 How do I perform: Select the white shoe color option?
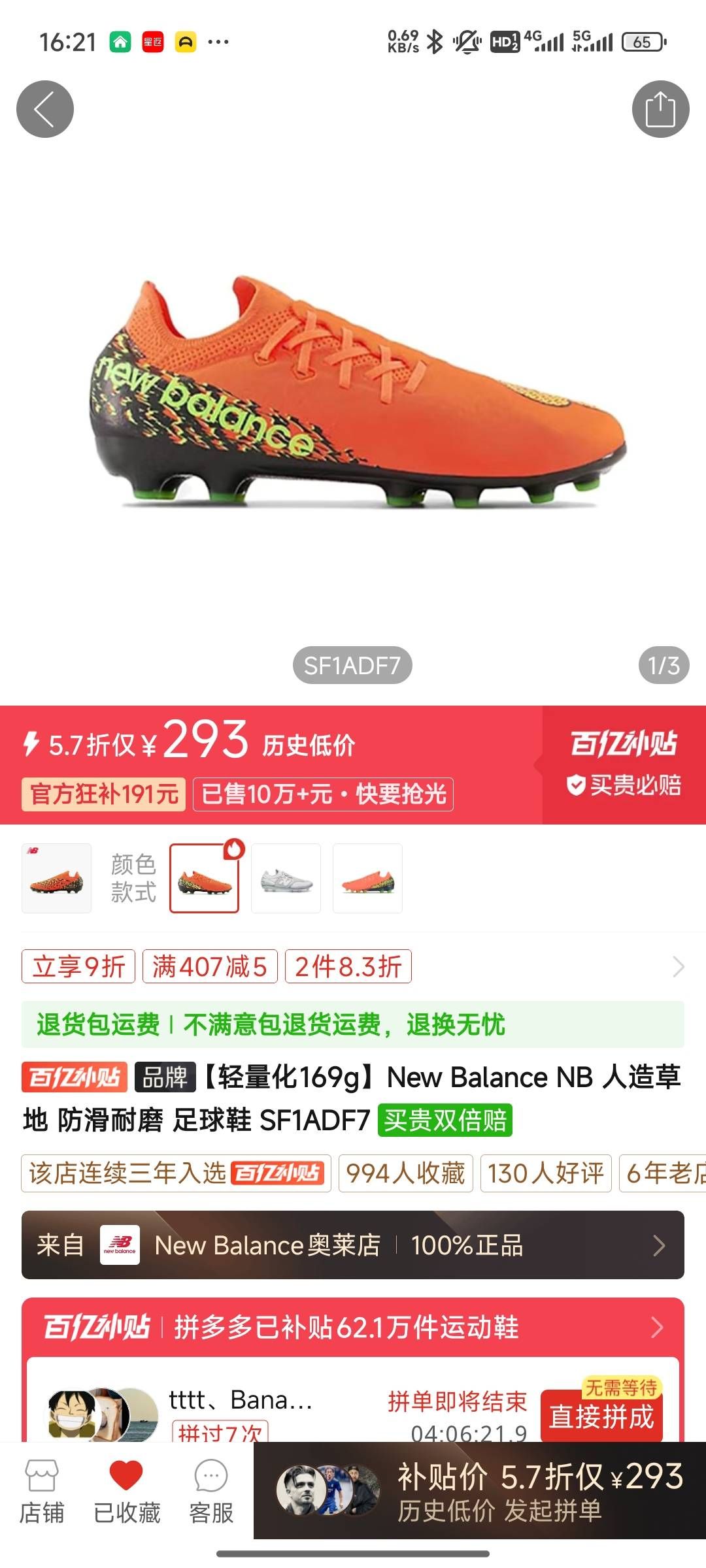(286, 878)
